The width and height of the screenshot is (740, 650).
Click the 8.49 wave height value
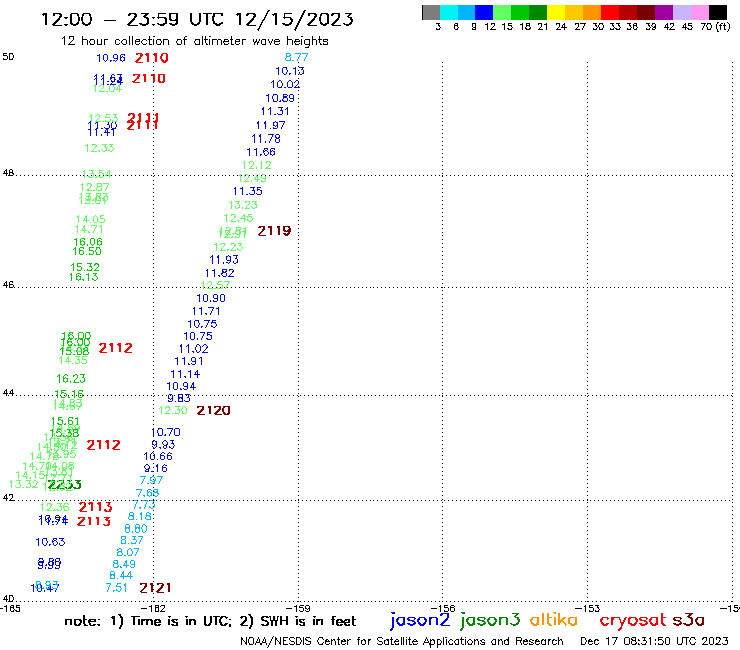tap(124, 564)
